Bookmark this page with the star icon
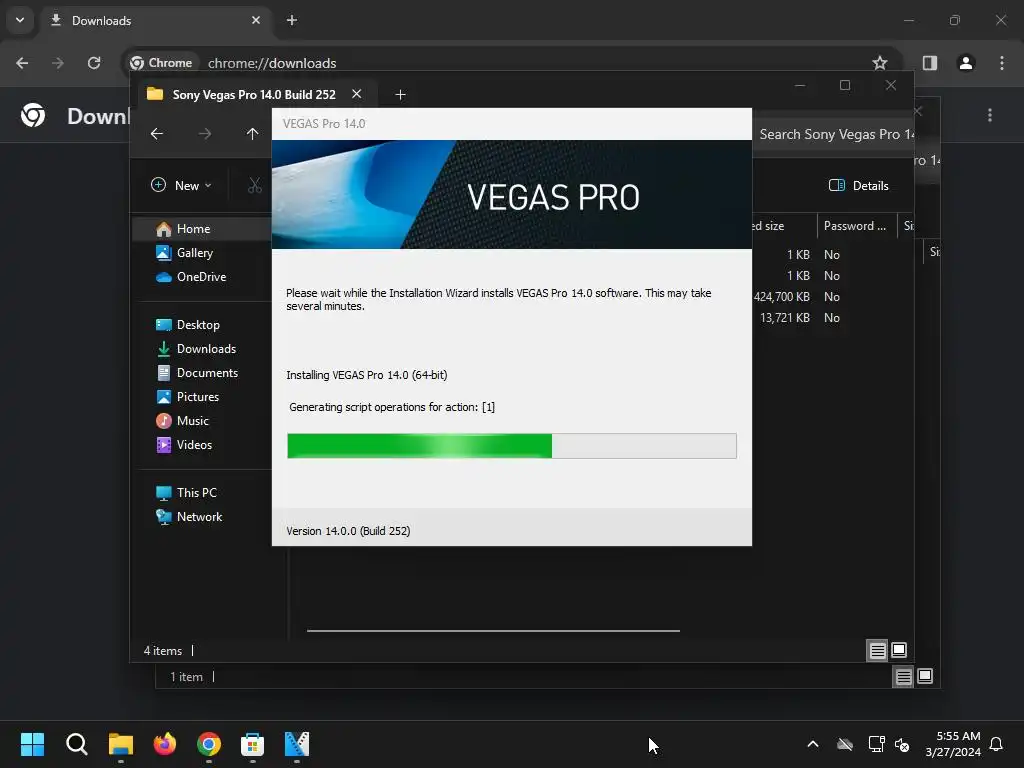 pyautogui.click(x=880, y=63)
